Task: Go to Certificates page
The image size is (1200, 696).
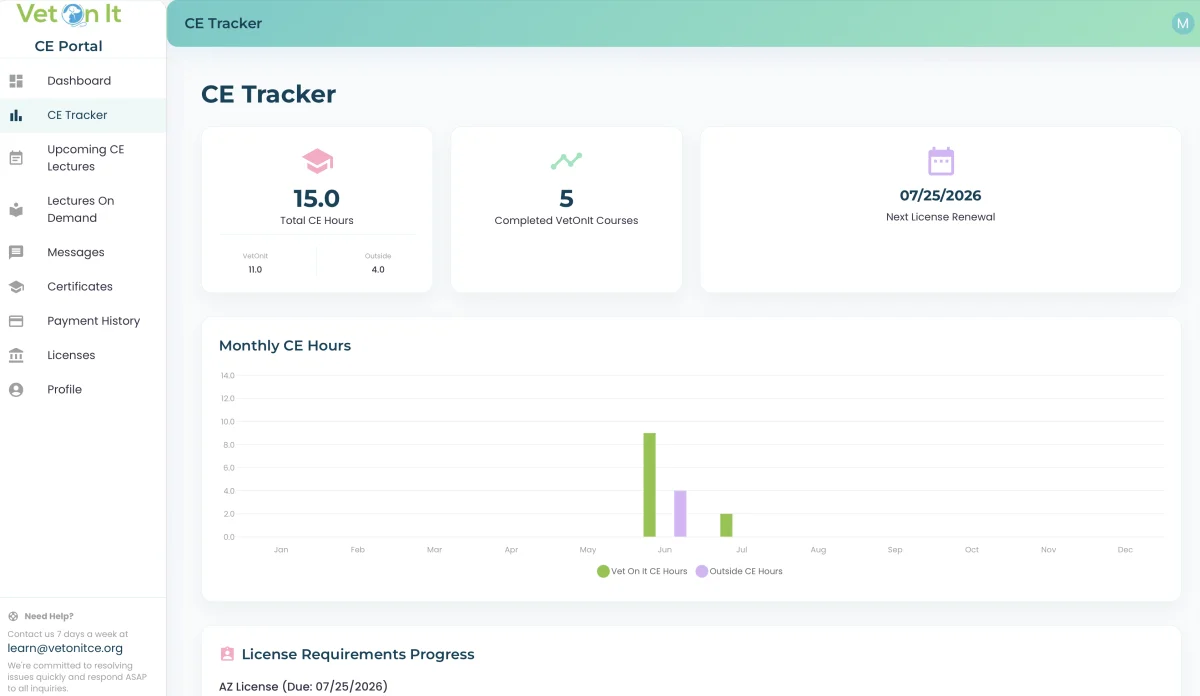Action: [x=83, y=286]
